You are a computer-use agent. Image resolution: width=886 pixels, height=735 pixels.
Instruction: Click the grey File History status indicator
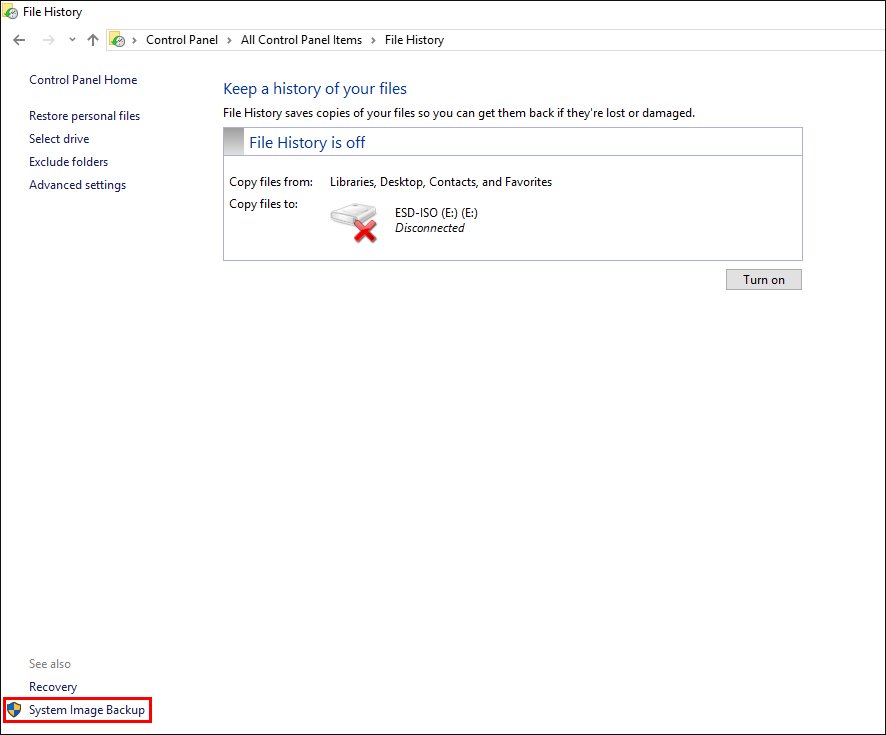[234, 142]
